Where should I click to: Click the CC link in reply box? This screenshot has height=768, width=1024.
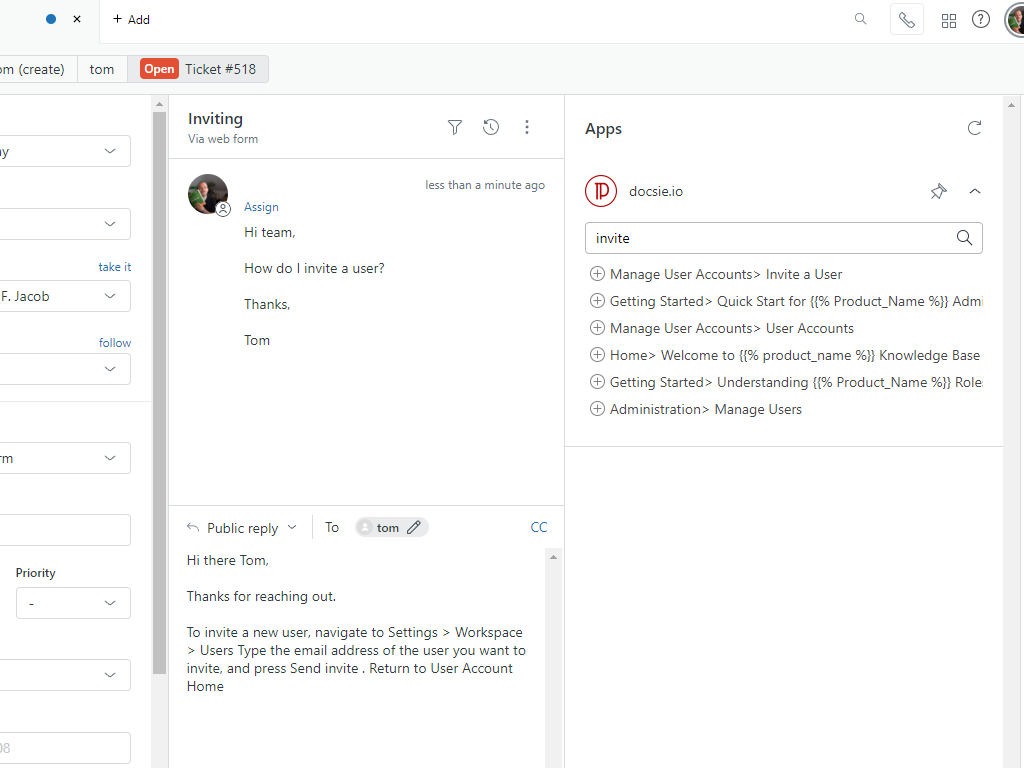pos(539,527)
